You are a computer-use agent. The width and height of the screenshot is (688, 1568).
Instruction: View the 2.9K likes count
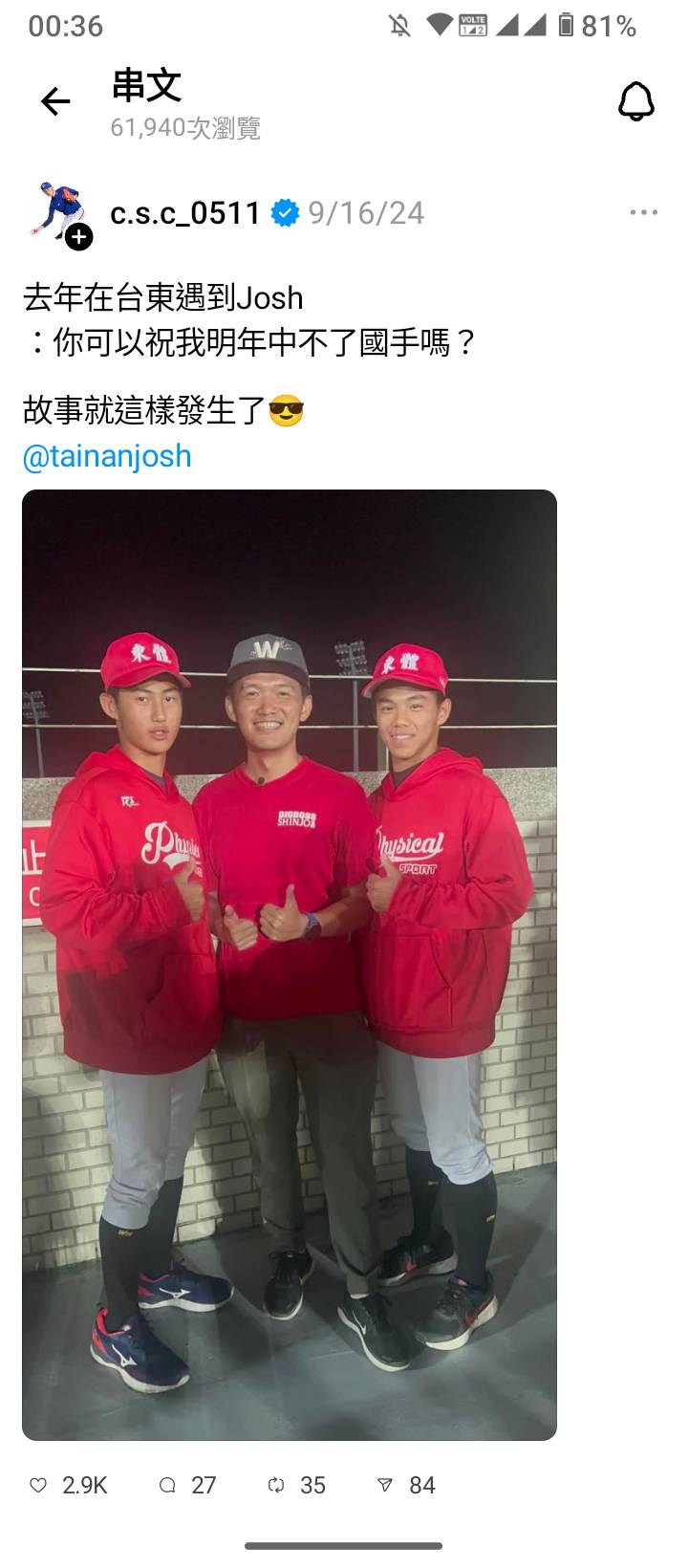pos(85,1485)
